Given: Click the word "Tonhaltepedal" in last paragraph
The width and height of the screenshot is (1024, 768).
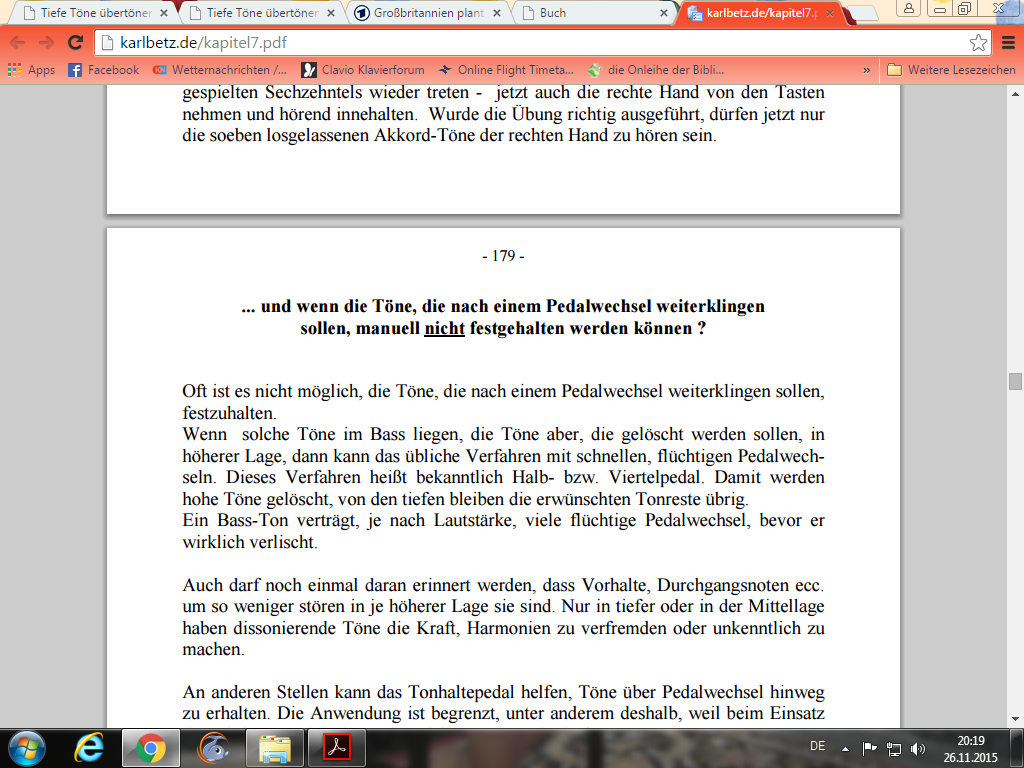Looking at the screenshot, I should (x=489, y=692).
